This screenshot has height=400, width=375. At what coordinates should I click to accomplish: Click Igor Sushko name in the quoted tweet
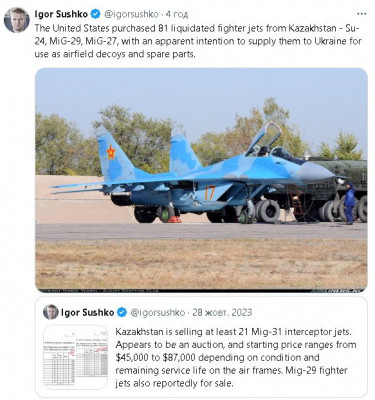pyautogui.click(x=88, y=312)
